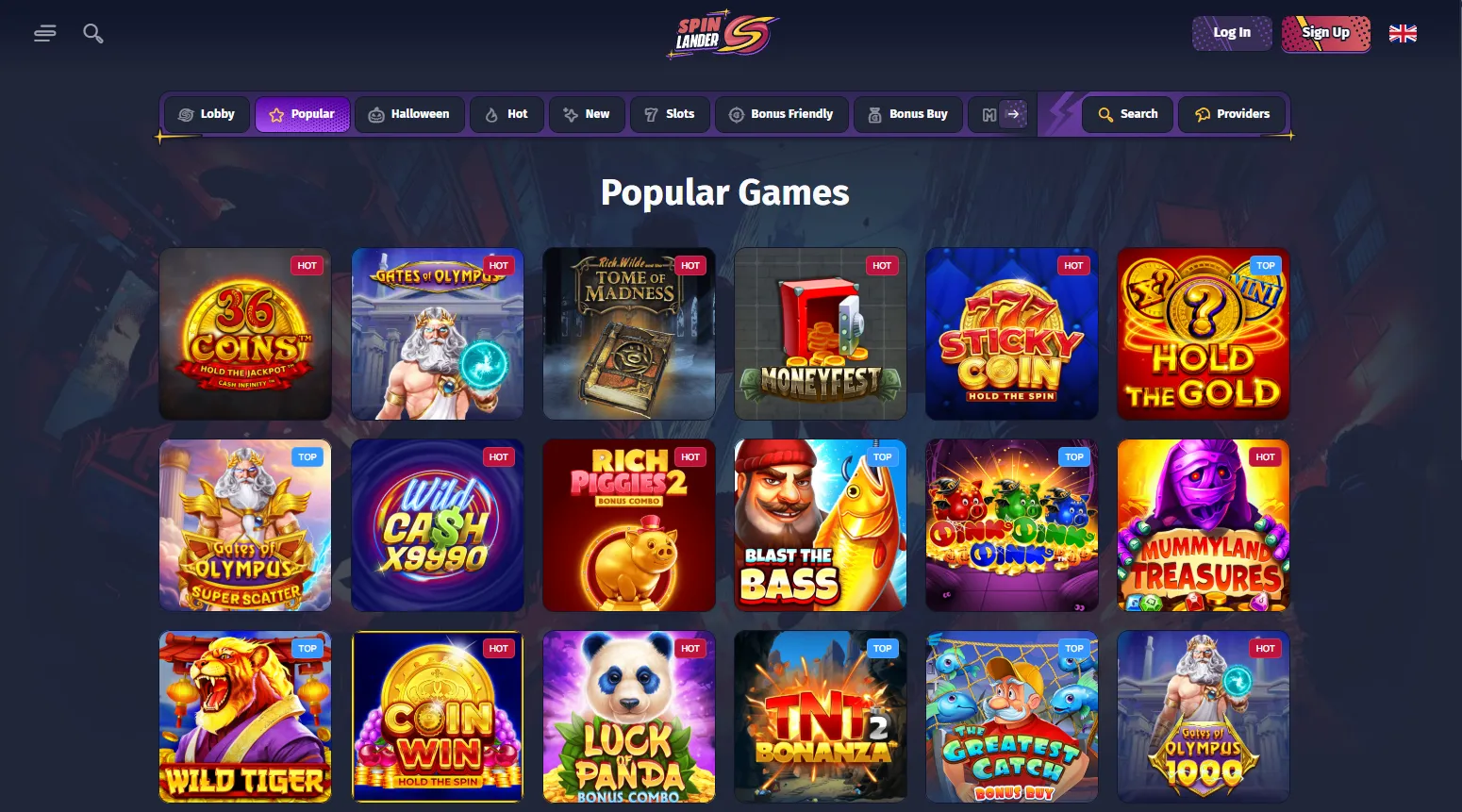Play Blast the Bass game
The height and width of the screenshot is (812, 1462).
[x=821, y=525]
